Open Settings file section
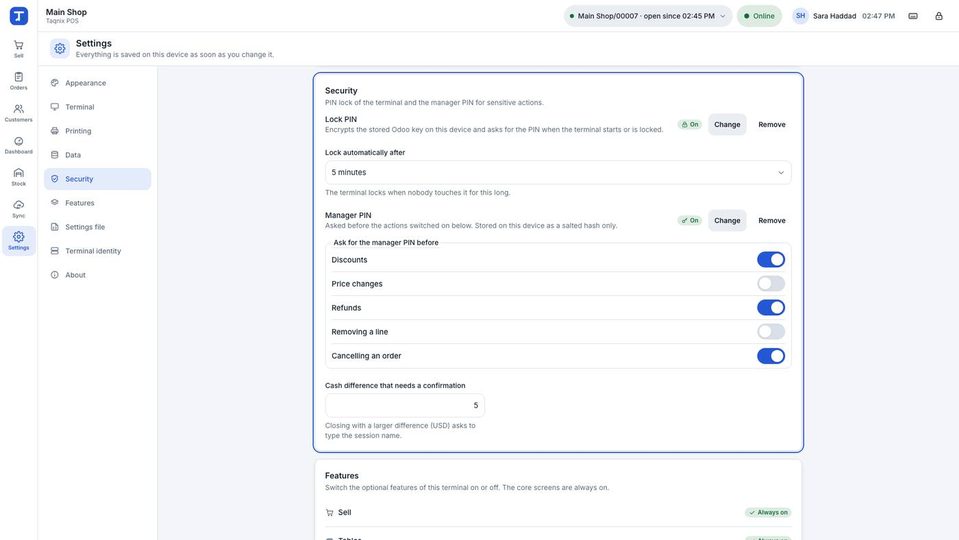The width and height of the screenshot is (959, 540). pos(97,227)
